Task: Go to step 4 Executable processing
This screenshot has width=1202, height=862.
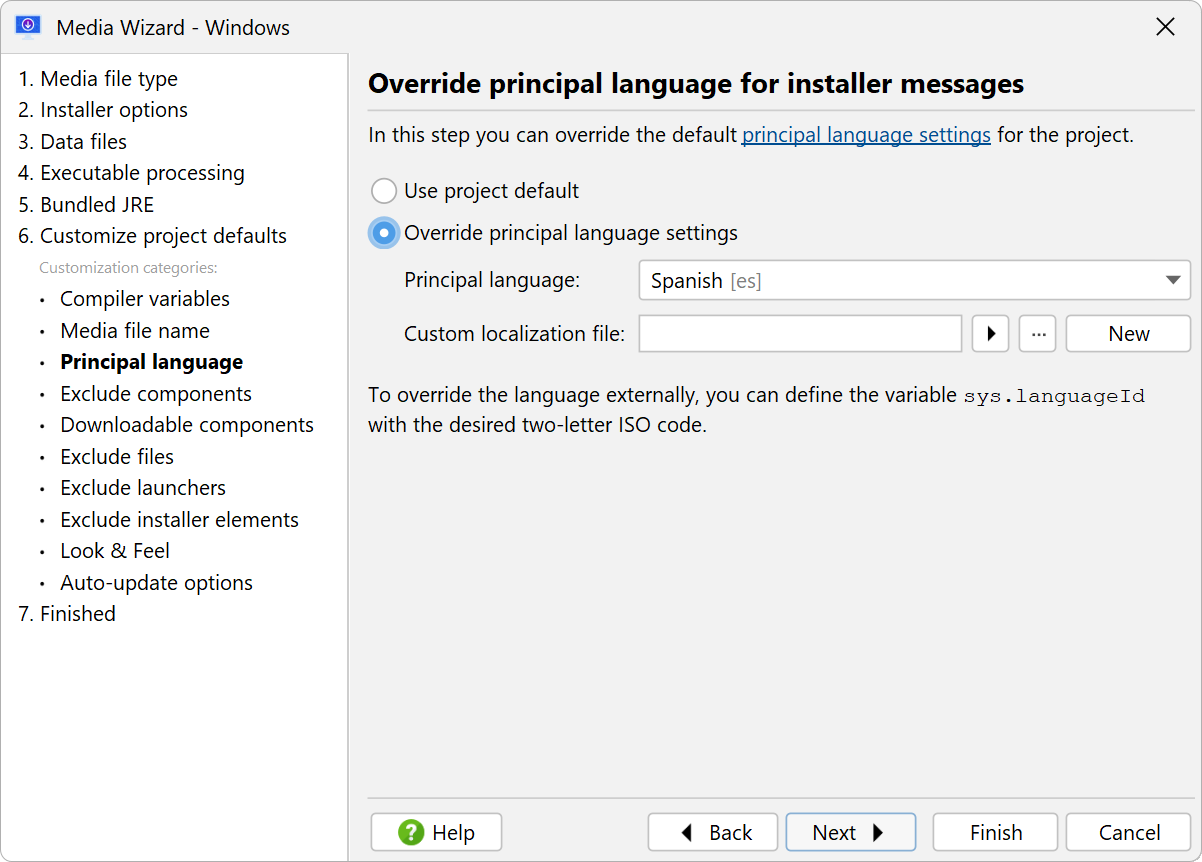Action: click(x=131, y=173)
